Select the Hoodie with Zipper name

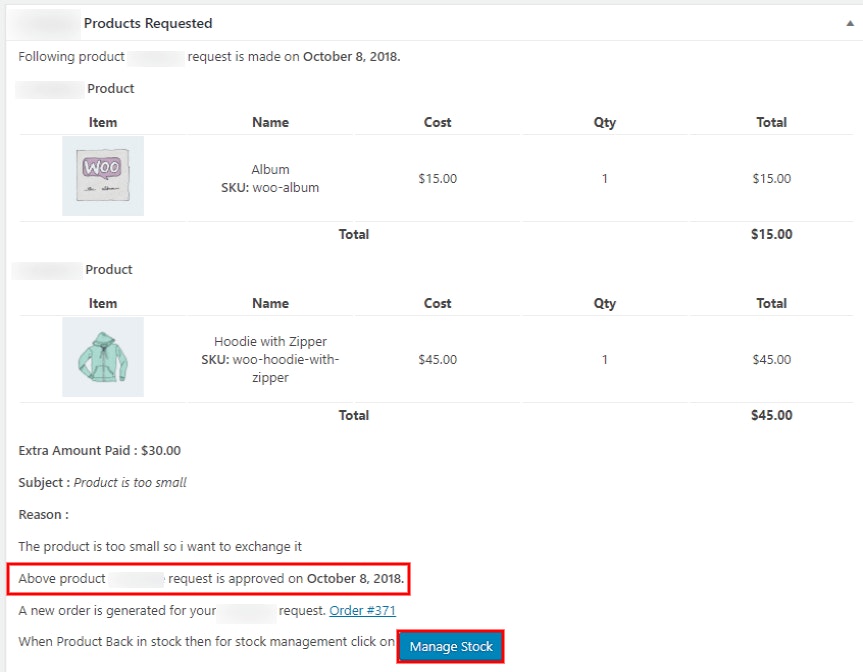pos(270,341)
